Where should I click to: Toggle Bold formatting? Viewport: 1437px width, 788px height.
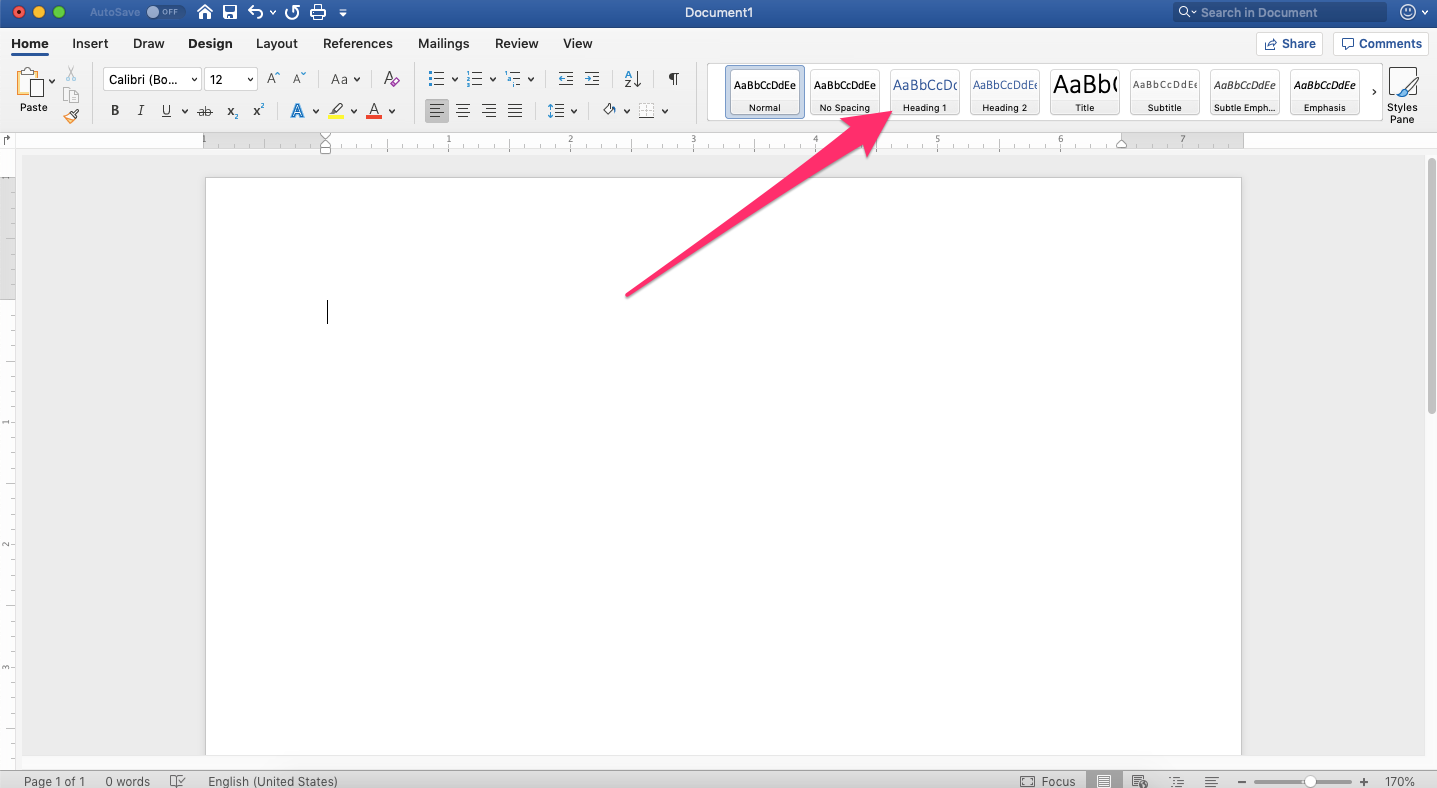click(x=115, y=111)
